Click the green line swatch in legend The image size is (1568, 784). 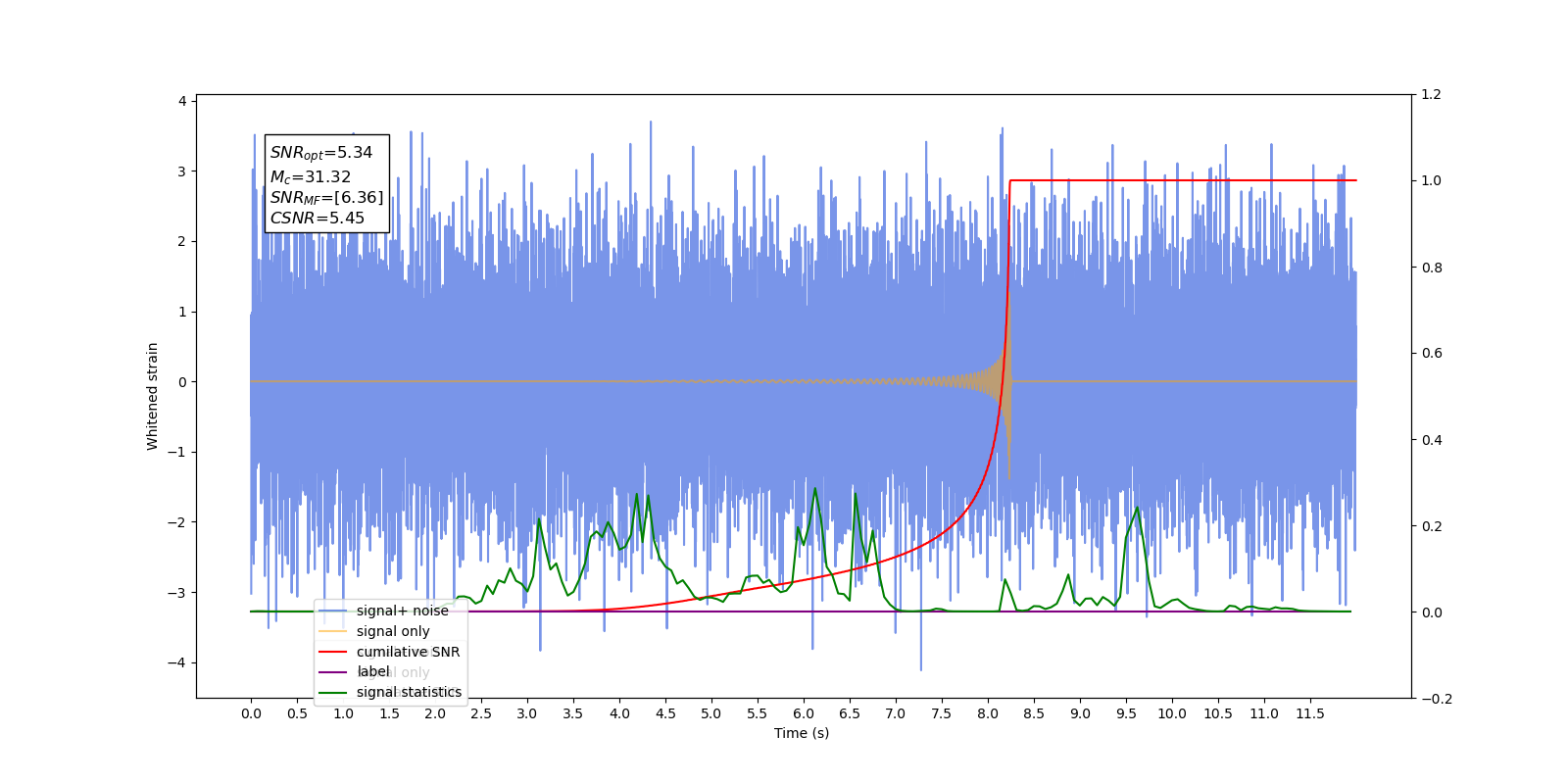coord(333,693)
